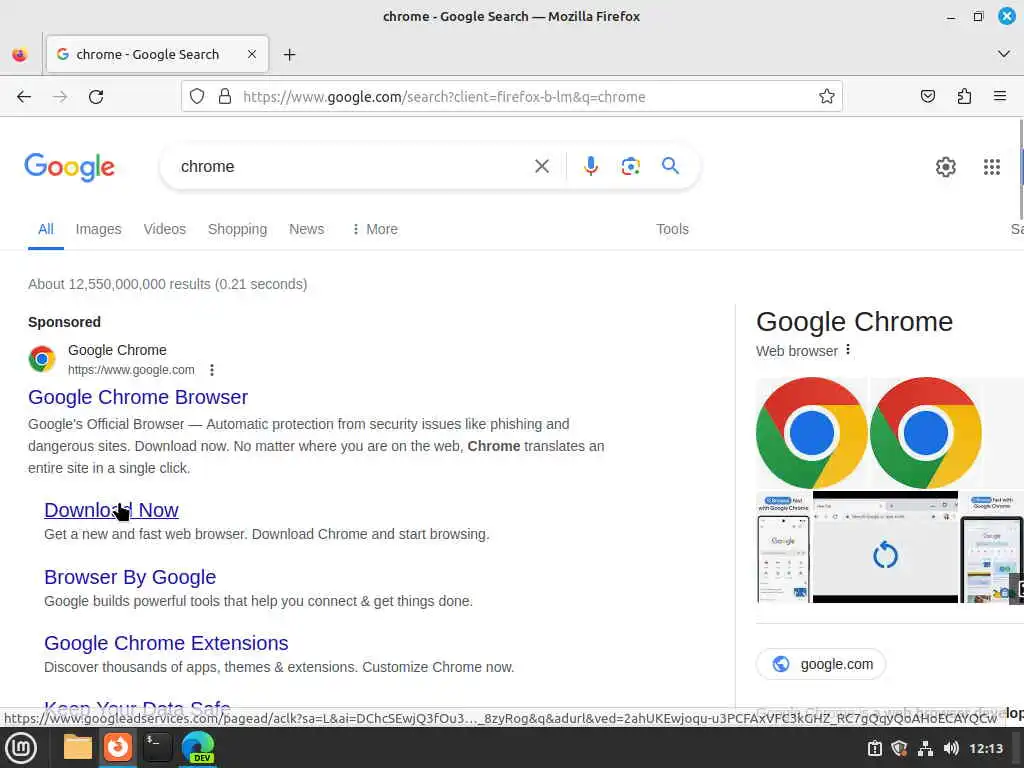1024x768 pixels.
Task: Open tracking protection shield in address bar
Action: (197, 97)
